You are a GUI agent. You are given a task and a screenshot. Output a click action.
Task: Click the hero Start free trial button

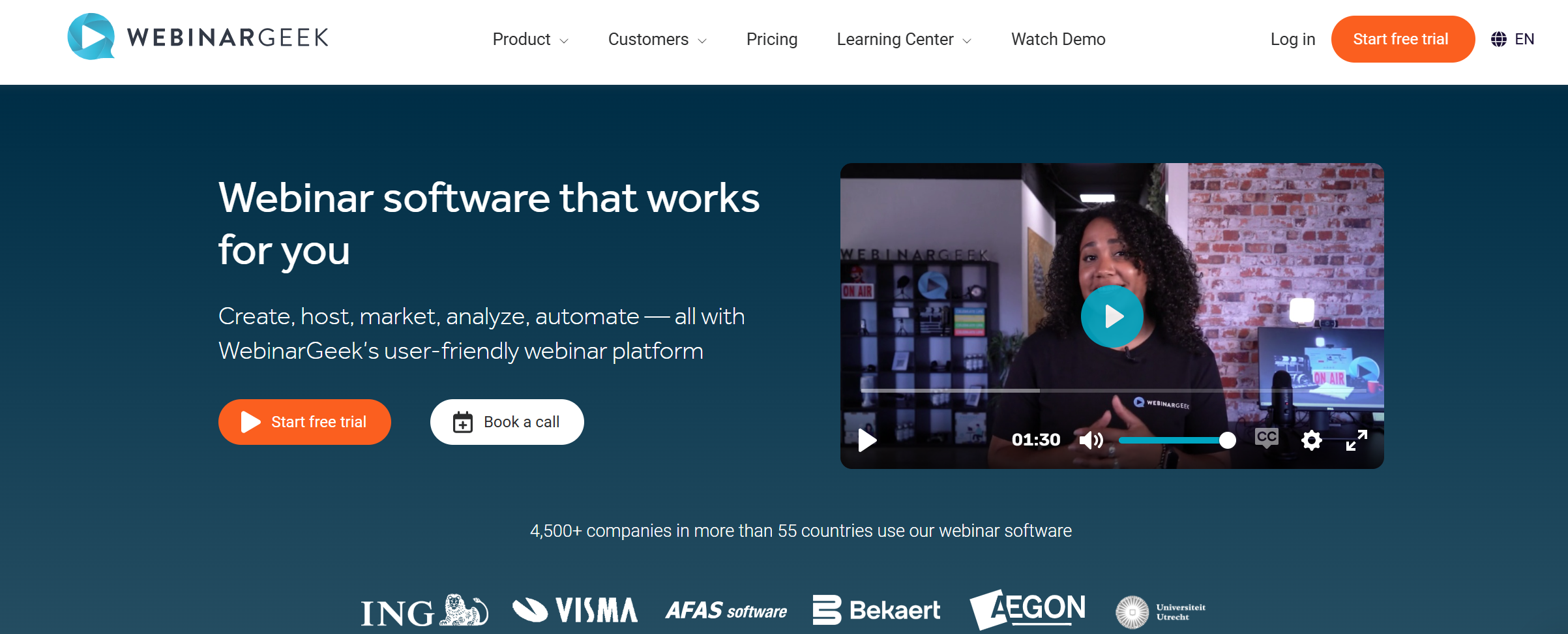click(x=304, y=422)
